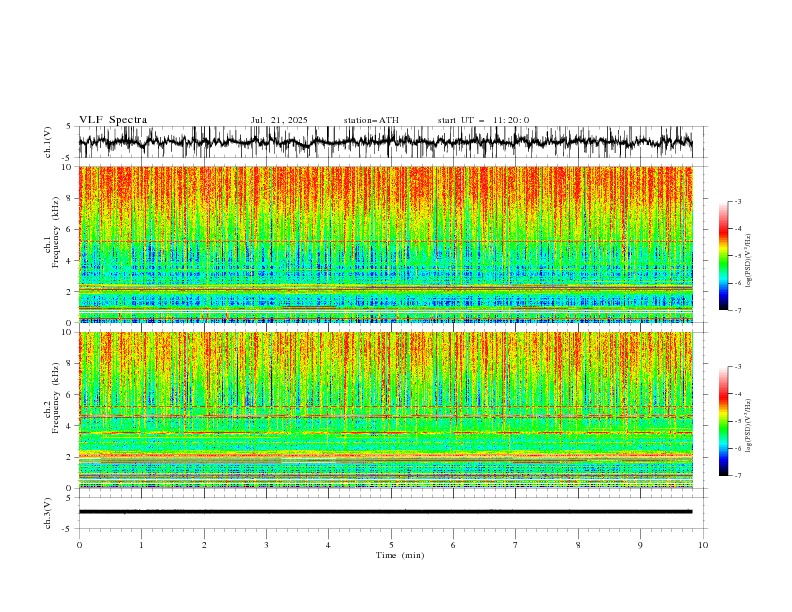
Task: Click the upper 'log(PSD)(V²/Hz)' colorbar label
Action: (x=749, y=261)
